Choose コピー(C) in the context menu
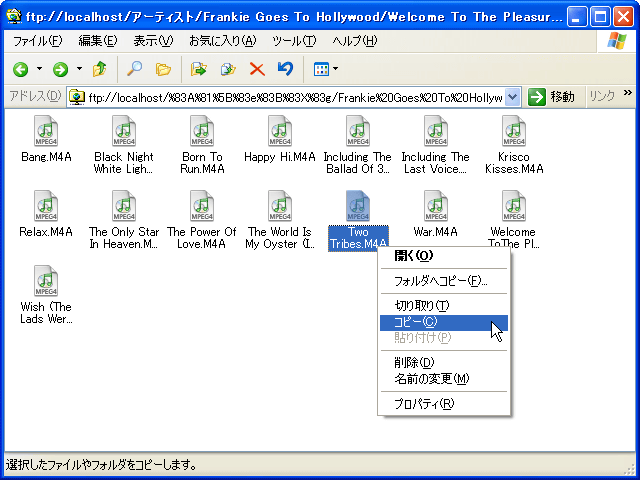 pos(444,322)
